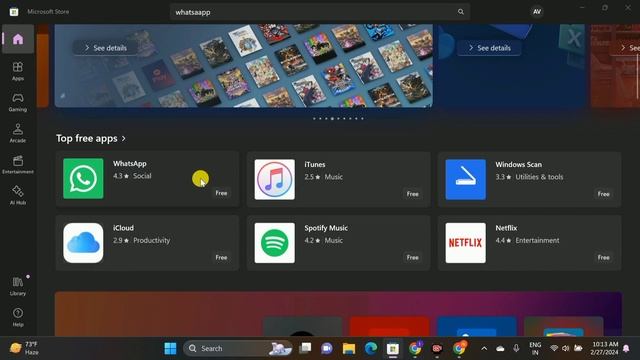Click the Spotify Music app icon
Viewport: 640px width, 360px height.
275,243
